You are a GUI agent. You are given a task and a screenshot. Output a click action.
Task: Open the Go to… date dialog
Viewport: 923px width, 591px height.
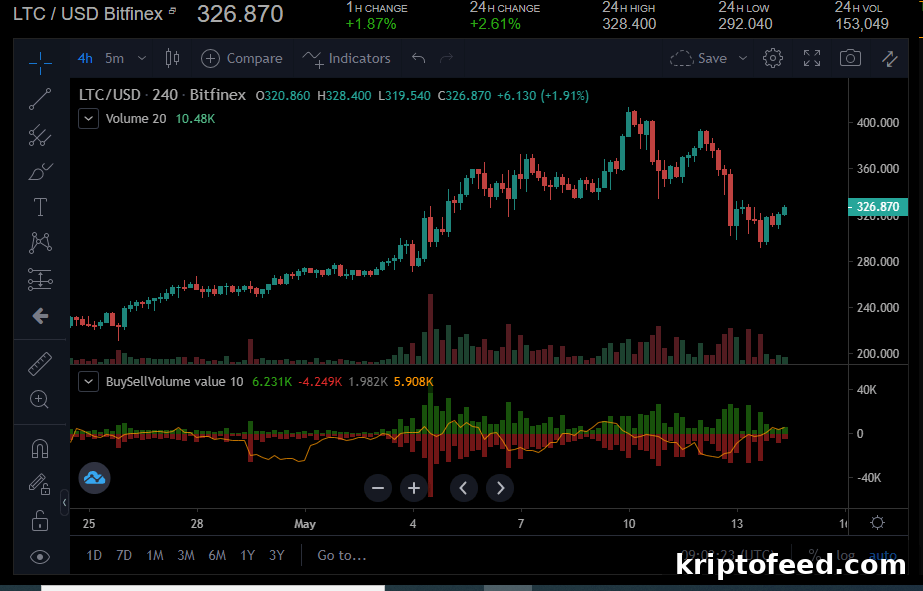(x=342, y=555)
